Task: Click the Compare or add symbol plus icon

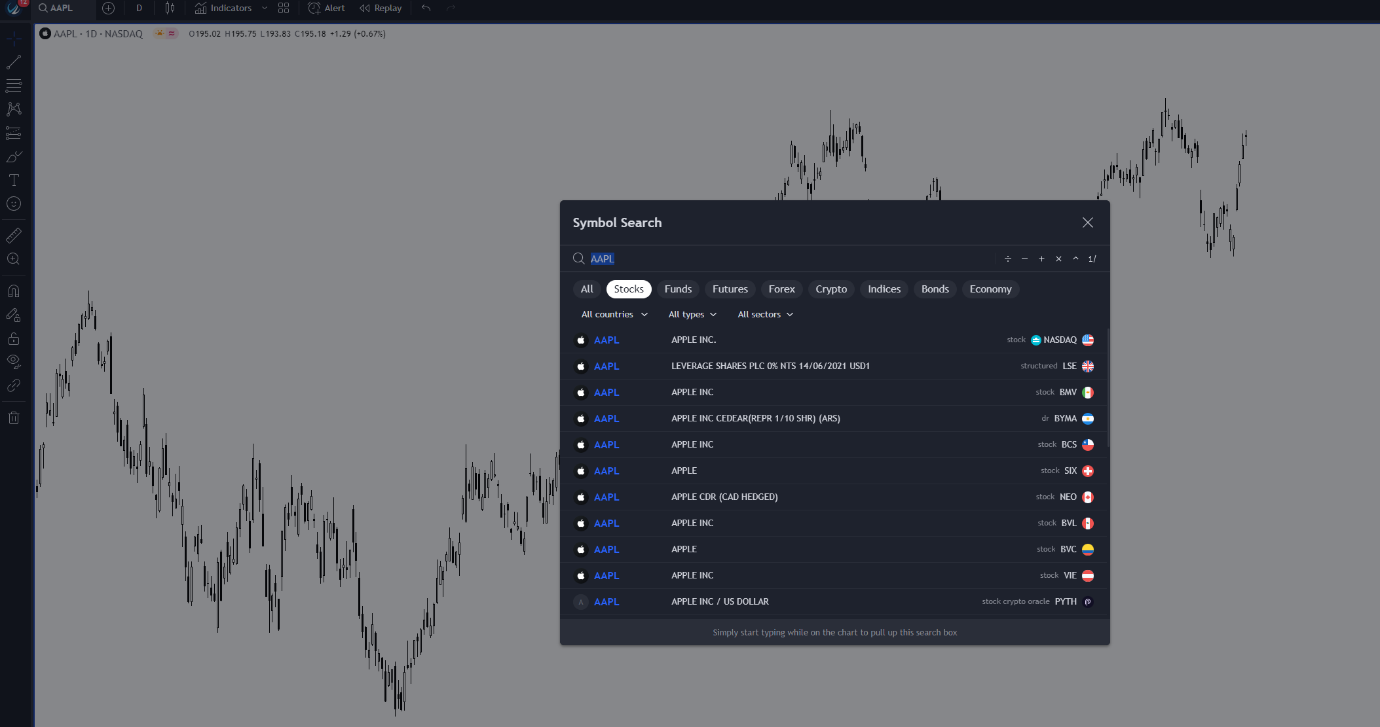Action: click(108, 8)
